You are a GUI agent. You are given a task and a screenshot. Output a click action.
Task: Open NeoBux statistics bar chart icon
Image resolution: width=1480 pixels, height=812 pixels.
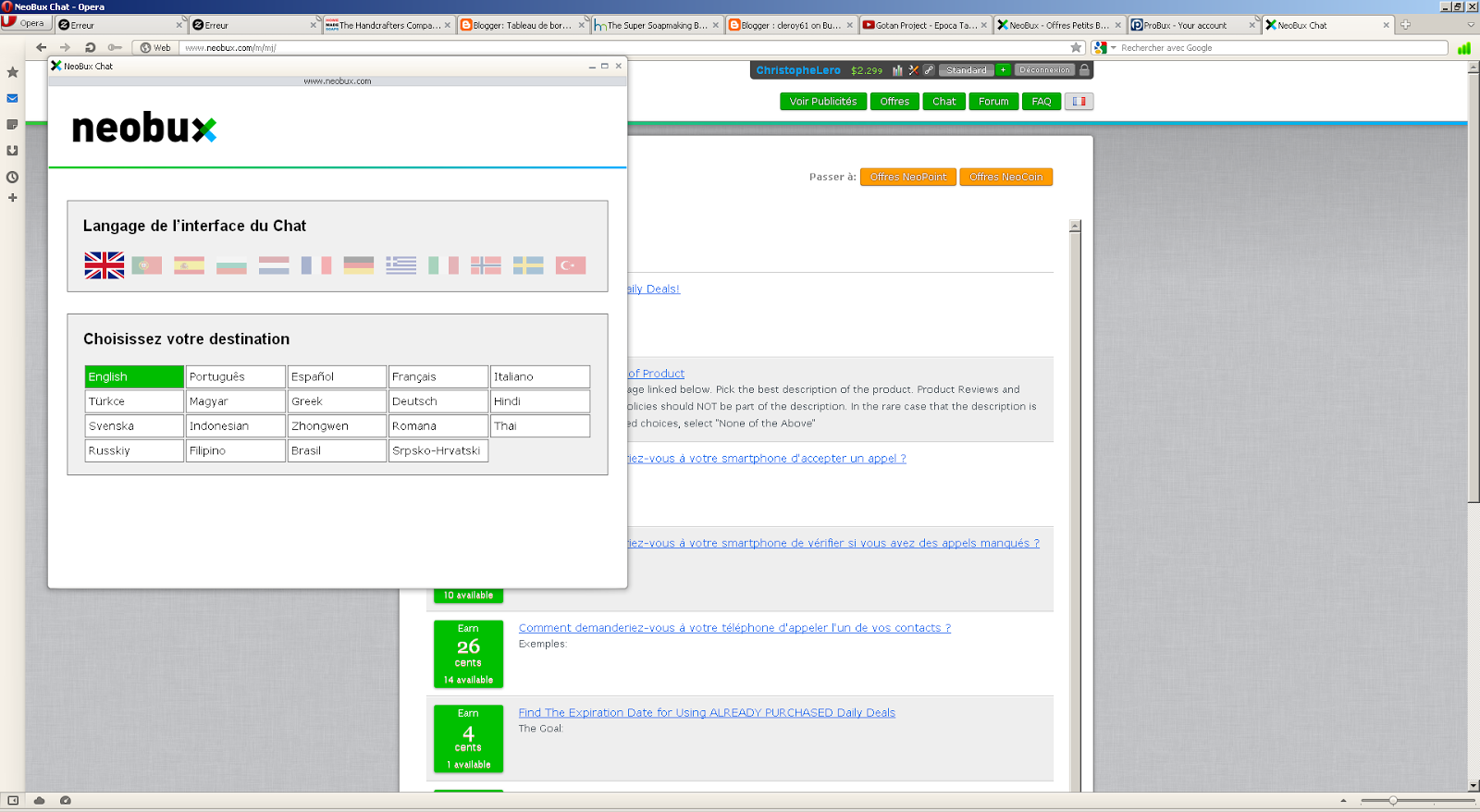click(897, 70)
